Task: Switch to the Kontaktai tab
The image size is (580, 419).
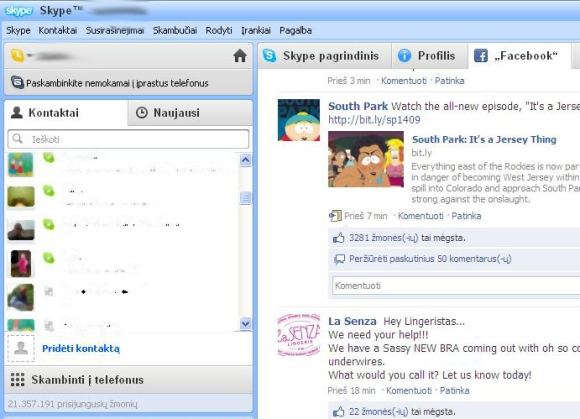Action: coord(65,113)
